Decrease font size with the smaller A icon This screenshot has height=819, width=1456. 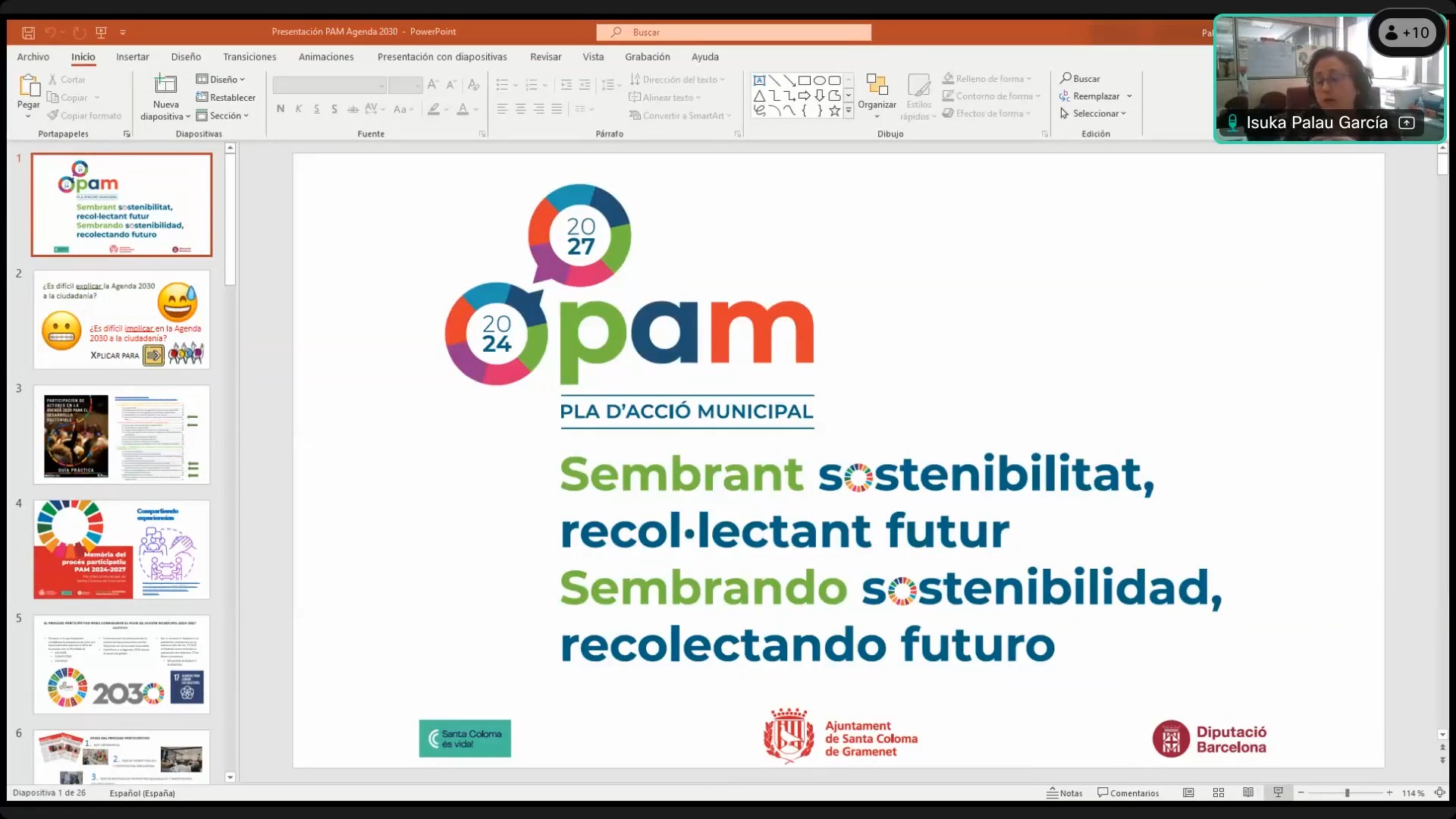coord(451,85)
